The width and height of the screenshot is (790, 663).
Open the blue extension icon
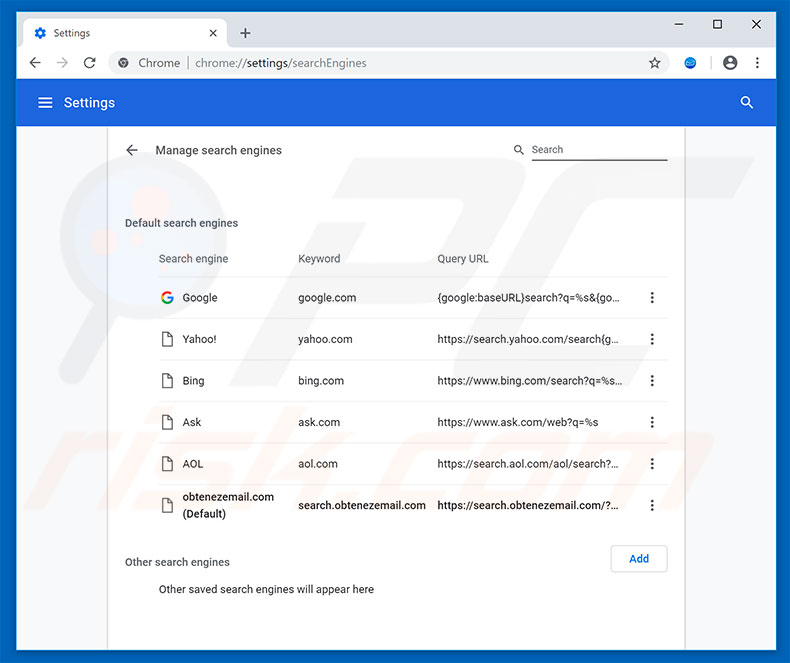(x=690, y=63)
